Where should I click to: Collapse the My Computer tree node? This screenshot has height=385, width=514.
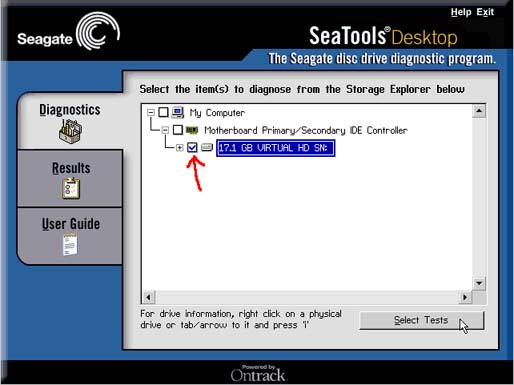151,113
